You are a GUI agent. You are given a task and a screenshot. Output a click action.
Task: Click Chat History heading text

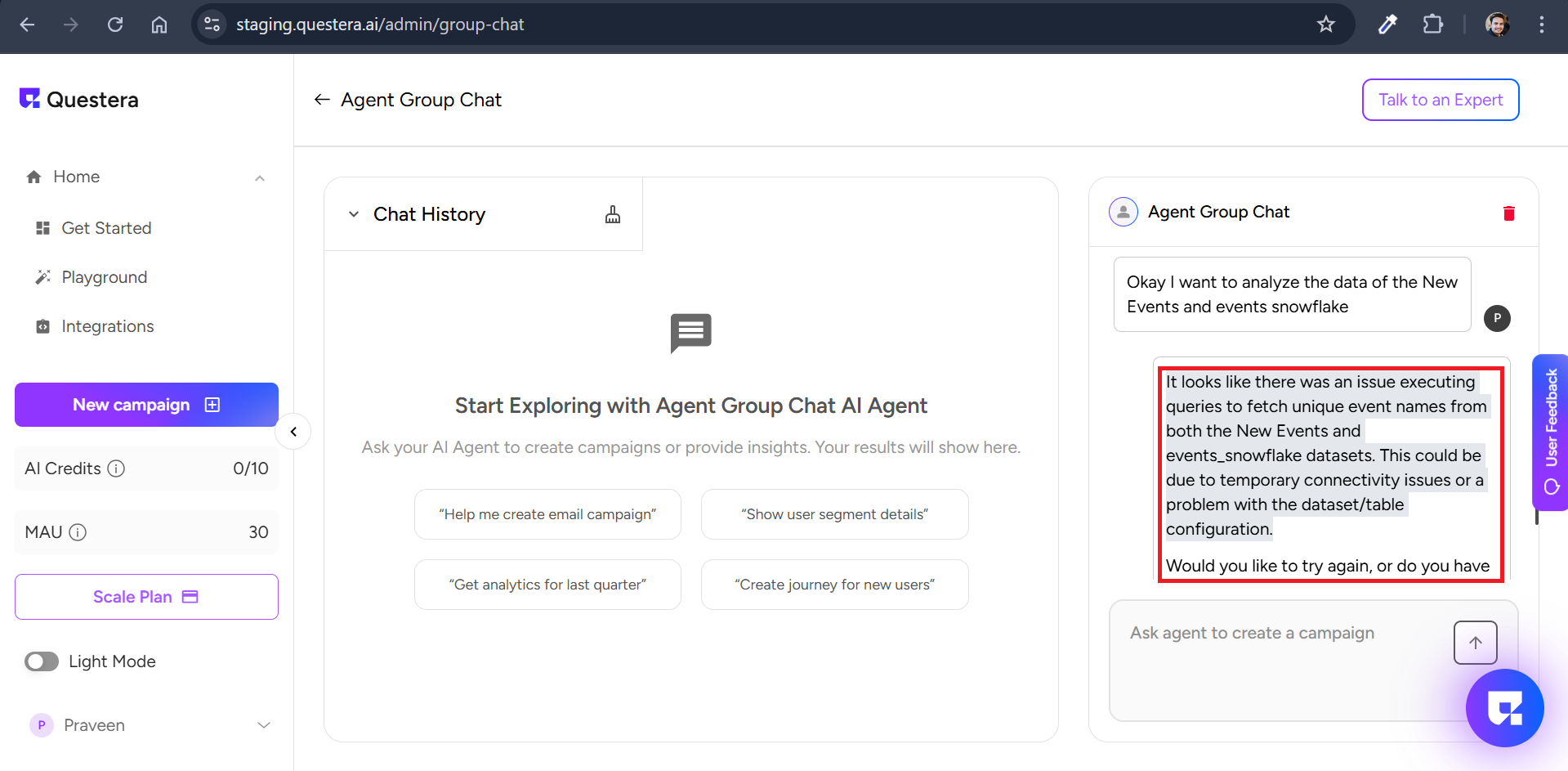[430, 214]
